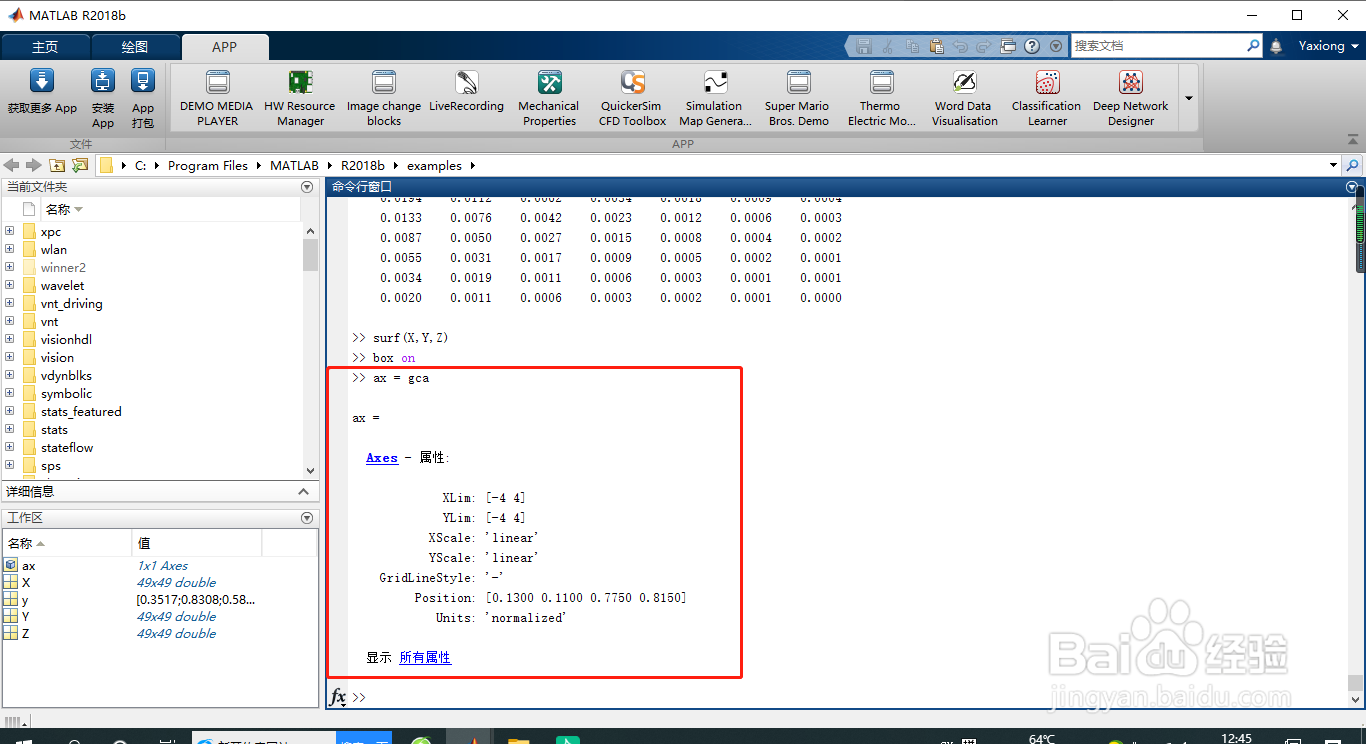The image size is (1366, 744).
Task: Collapse the Details (详细信息) panel
Action: (304, 491)
